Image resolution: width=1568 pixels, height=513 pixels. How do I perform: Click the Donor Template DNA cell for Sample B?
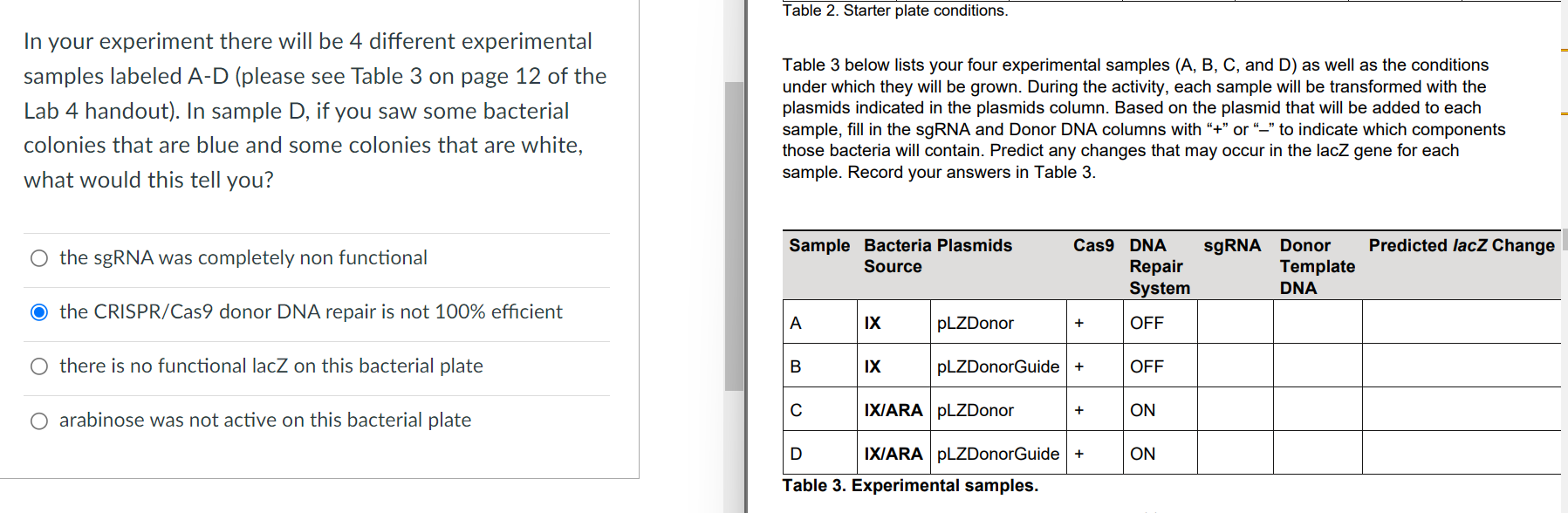pyautogui.click(x=1317, y=366)
